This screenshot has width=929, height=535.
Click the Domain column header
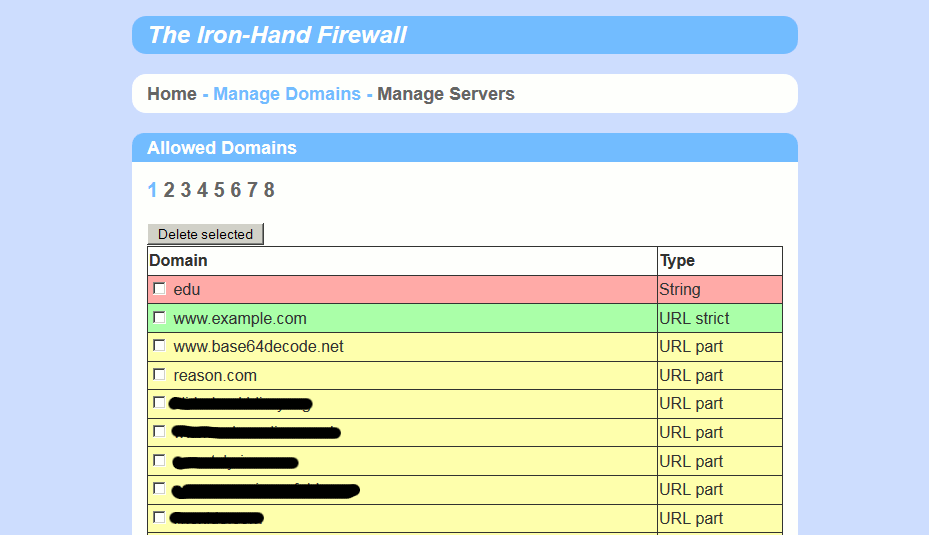[x=179, y=260]
